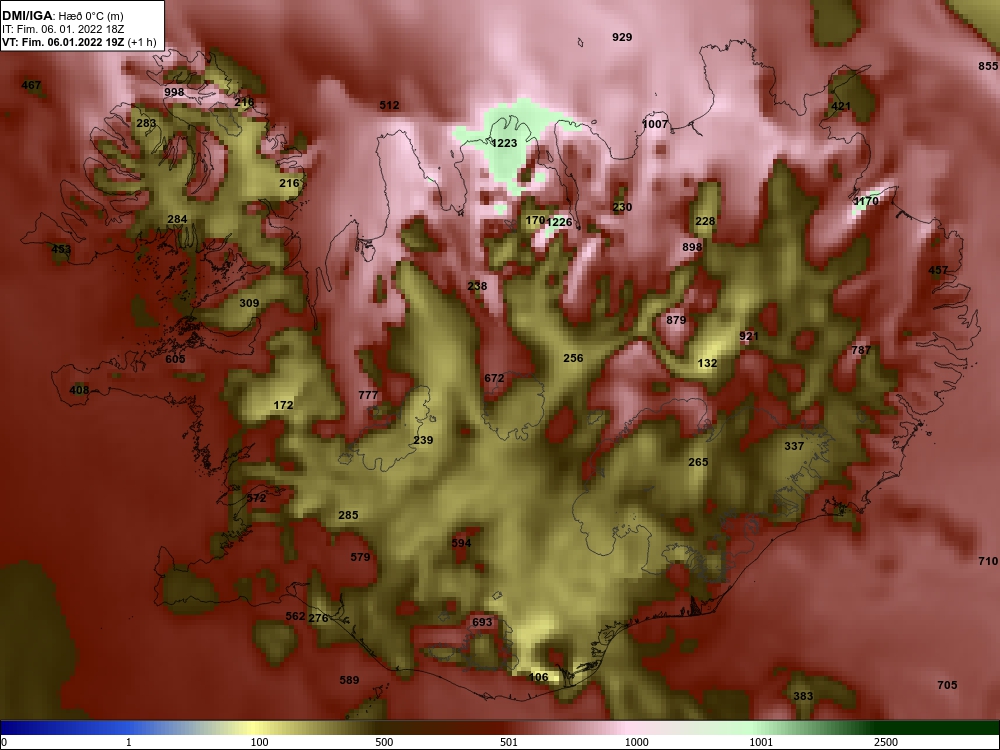The width and height of the screenshot is (1000, 750).
Task: Click the map value '1223'
Action: (504, 143)
